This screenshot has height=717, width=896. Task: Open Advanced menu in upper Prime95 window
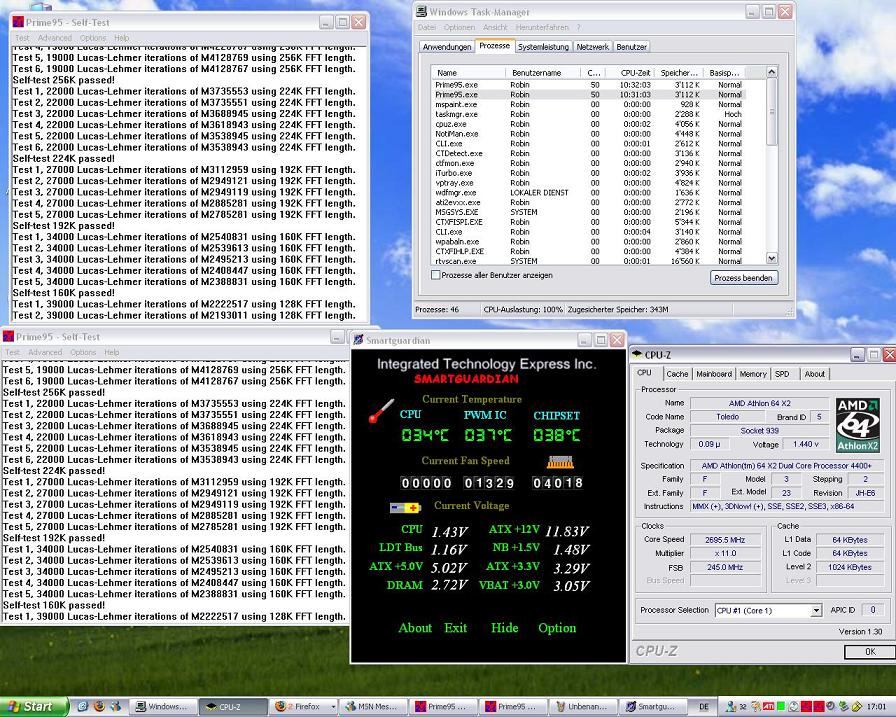55,38
